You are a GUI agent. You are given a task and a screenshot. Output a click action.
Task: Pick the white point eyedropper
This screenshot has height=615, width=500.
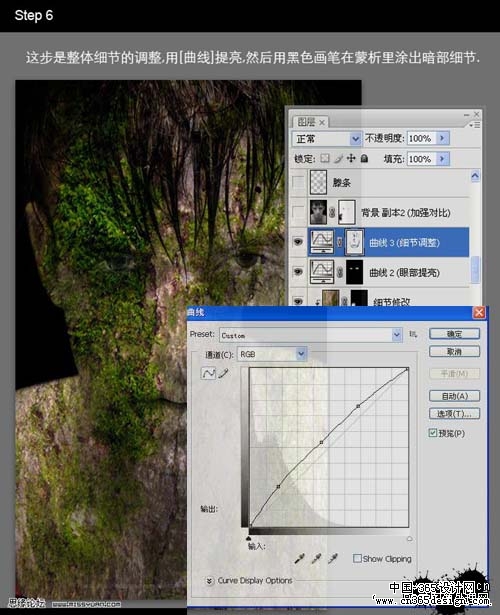(333, 559)
